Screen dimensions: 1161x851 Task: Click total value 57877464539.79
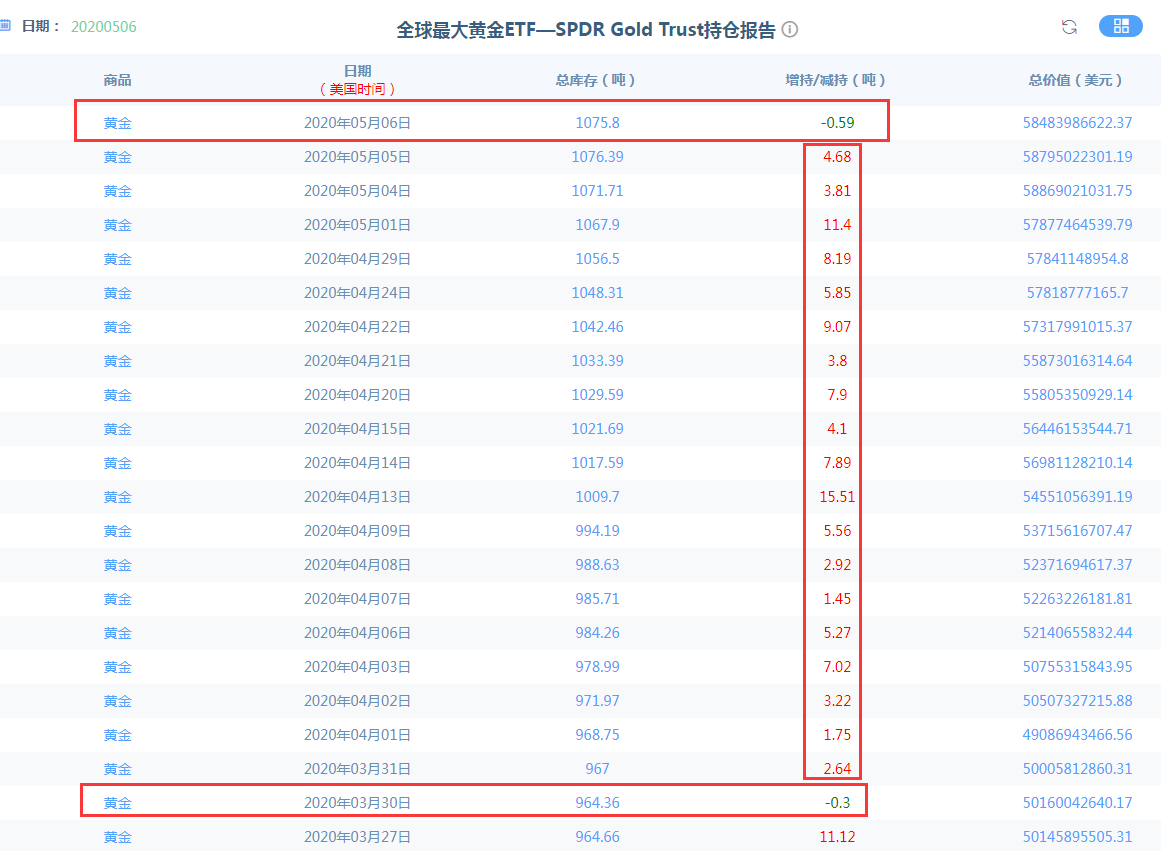pyautogui.click(x=1077, y=225)
